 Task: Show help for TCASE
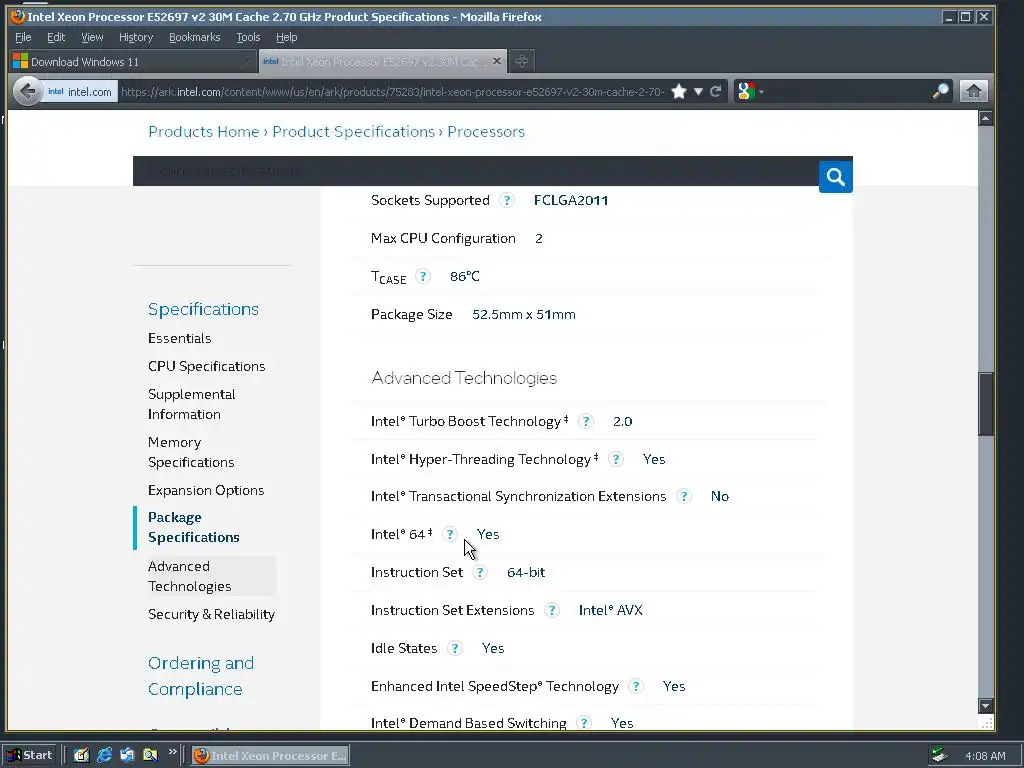[x=423, y=276]
